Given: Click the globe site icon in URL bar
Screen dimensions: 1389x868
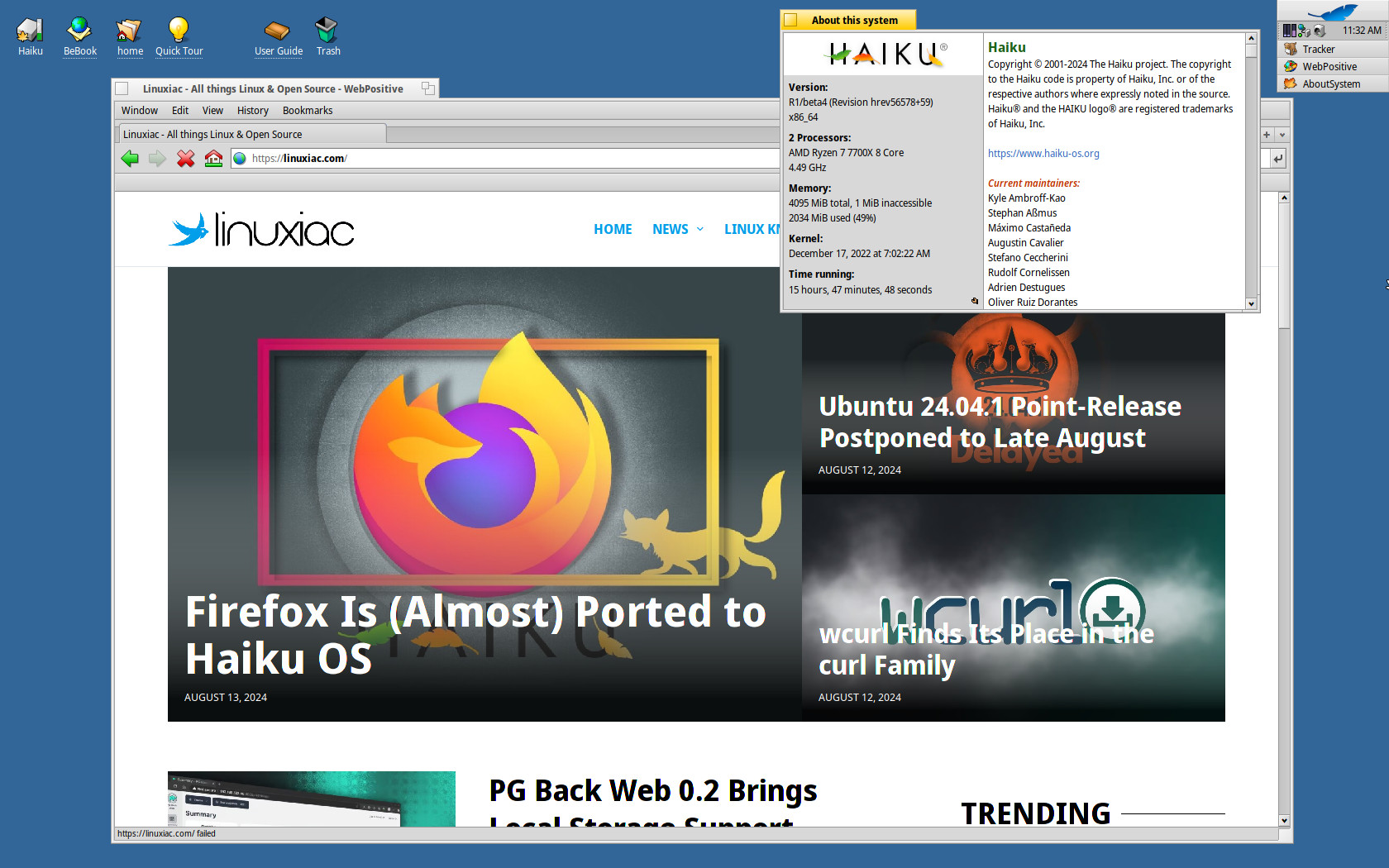Looking at the screenshot, I should coord(240,159).
